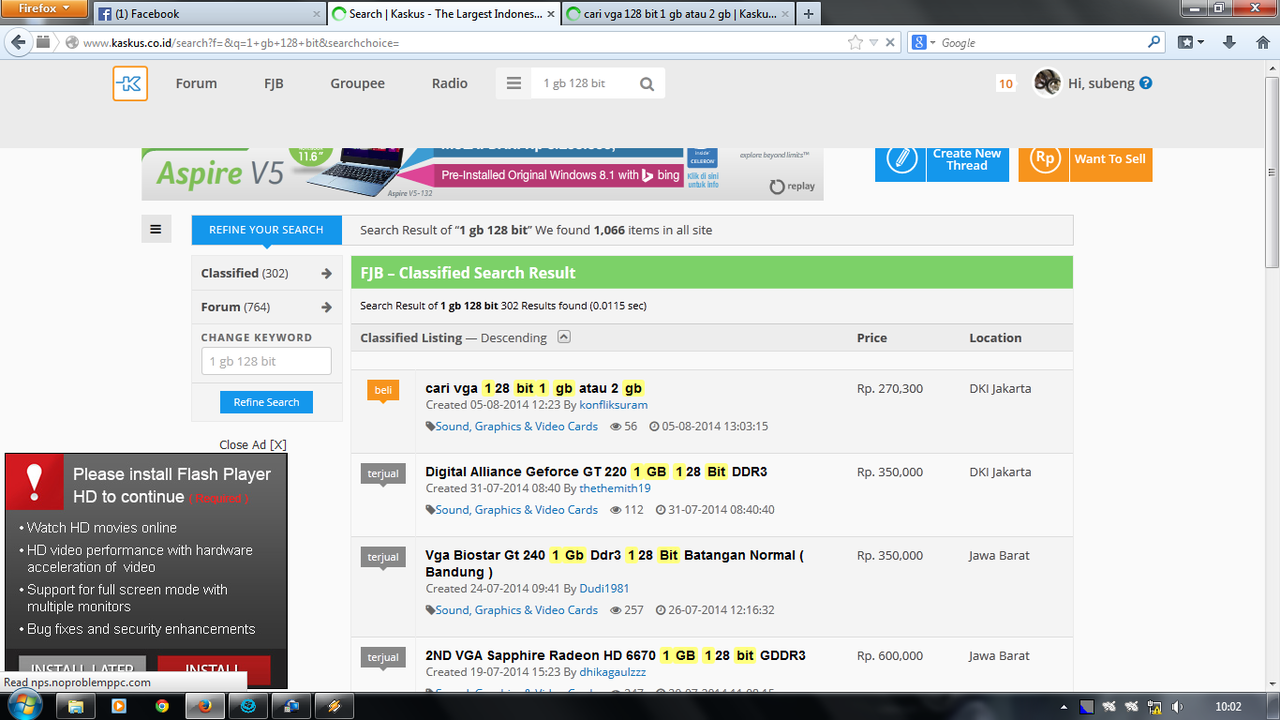Select the Search | Kaskus tab
The width and height of the screenshot is (1280, 720).
444,14
